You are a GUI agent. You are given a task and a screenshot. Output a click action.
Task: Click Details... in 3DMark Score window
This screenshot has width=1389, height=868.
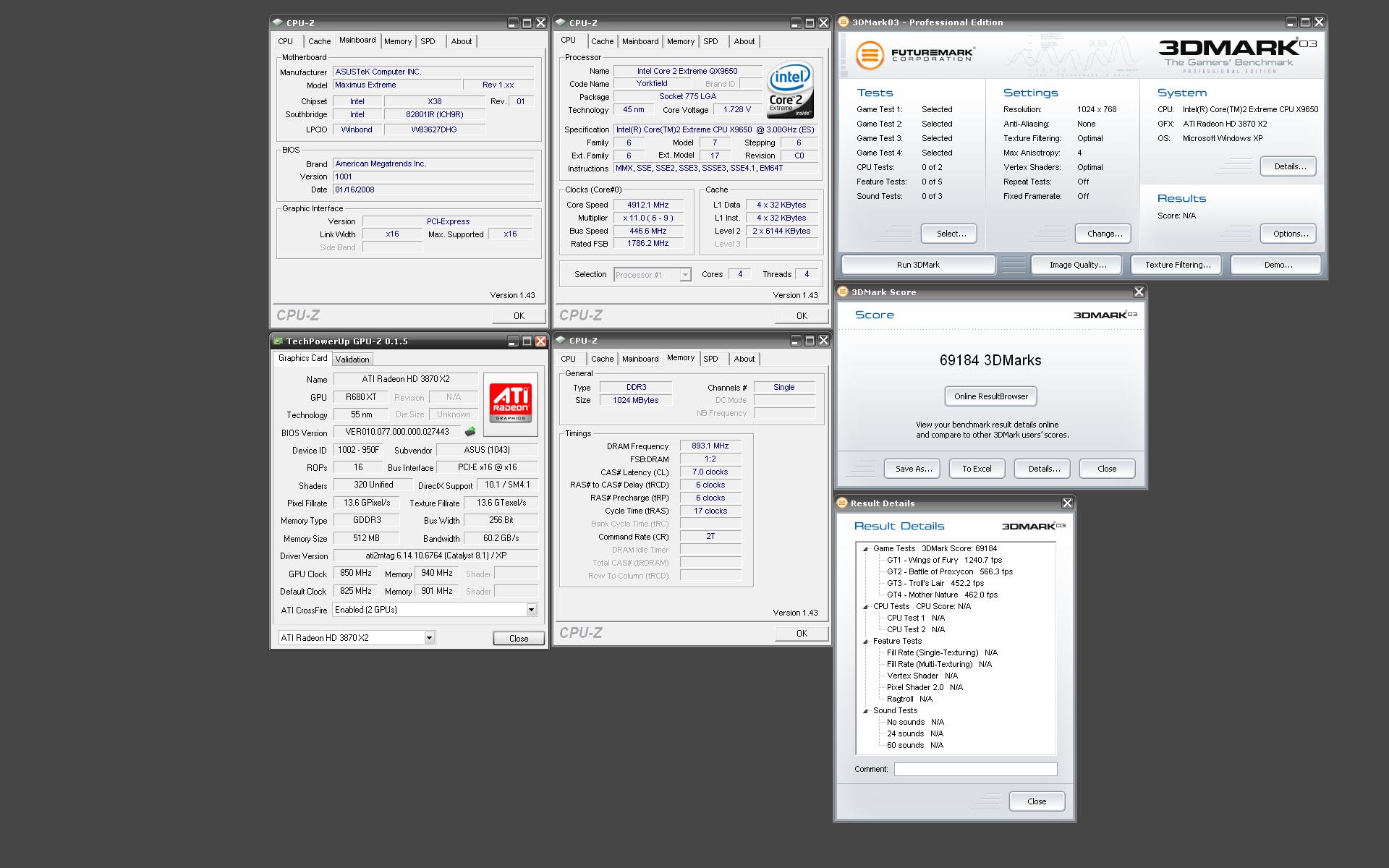click(x=1042, y=469)
